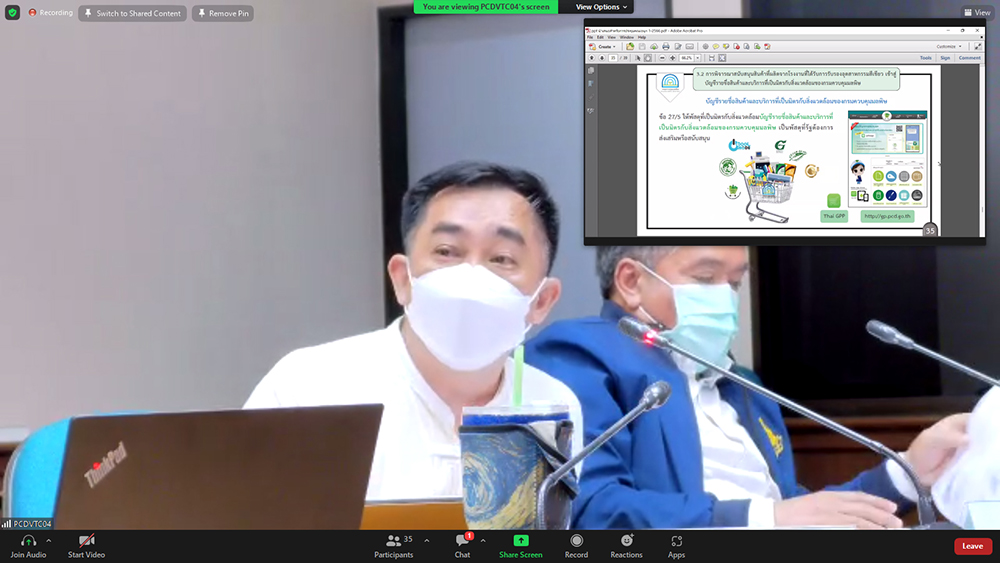The height and width of the screenshot is (563, 1000).
Task: Open the Apps panel
Action: [x=677, y=545]
